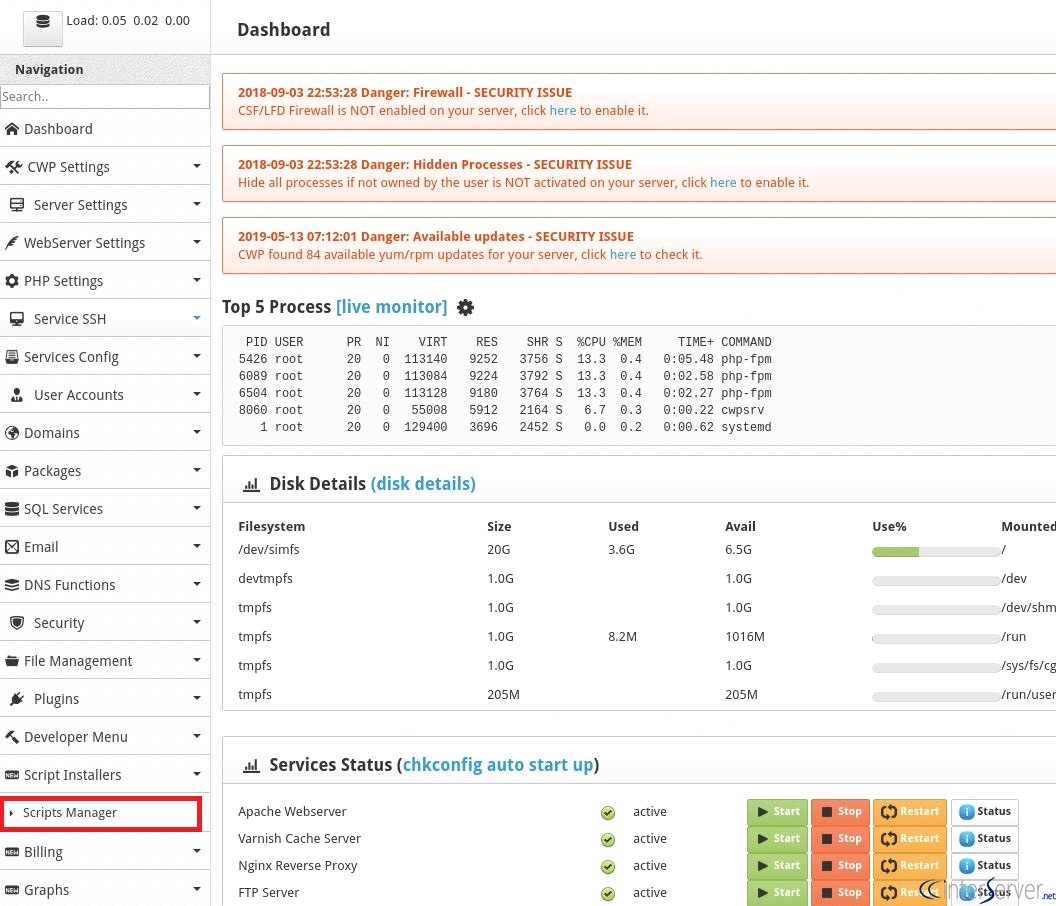Screen dimensions: 1056x906
Task: Click the hammer icon for Developer Menu
Action: [x=11, y=737]
